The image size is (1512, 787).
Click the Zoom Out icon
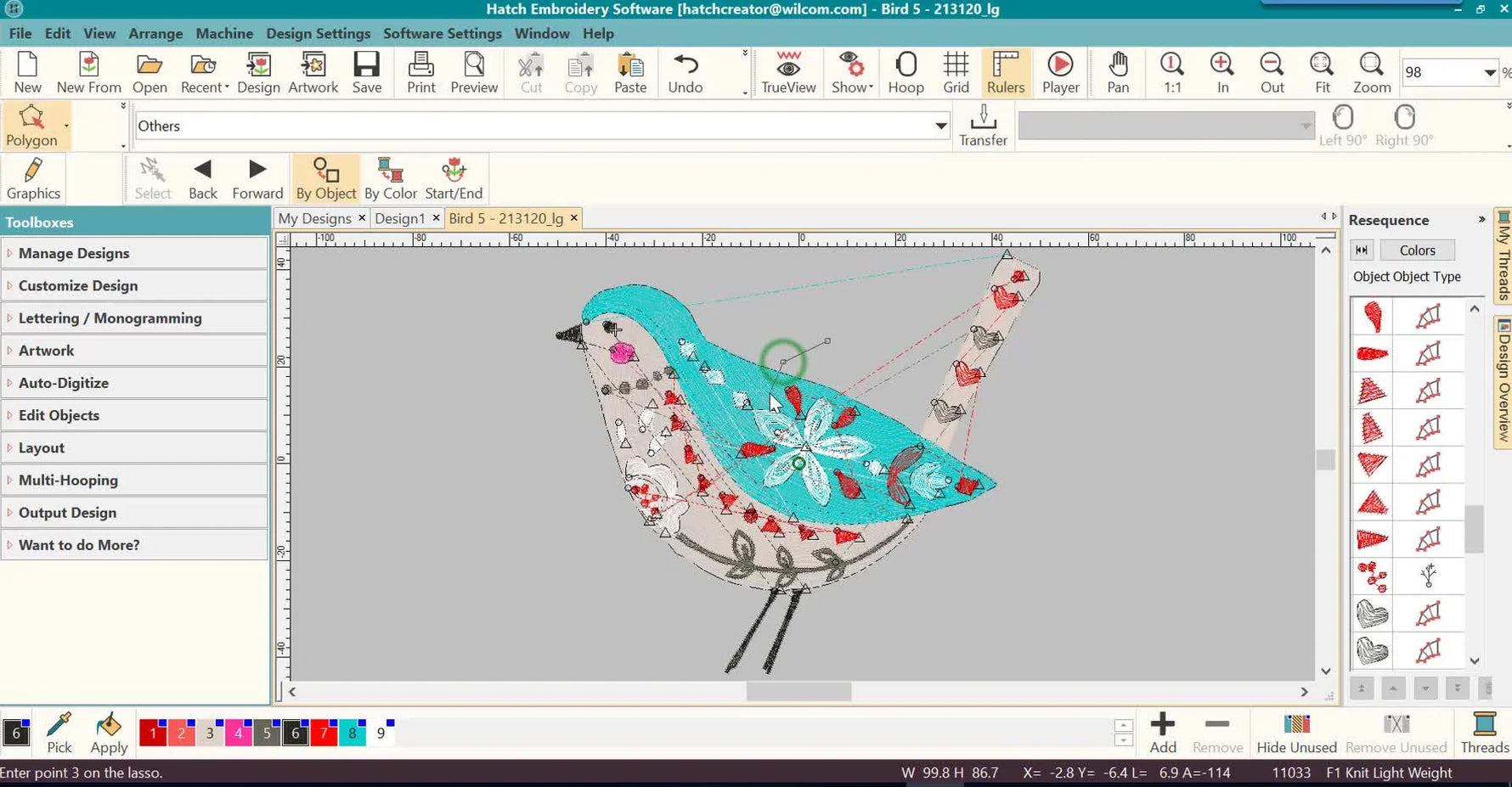[1272, 72]
